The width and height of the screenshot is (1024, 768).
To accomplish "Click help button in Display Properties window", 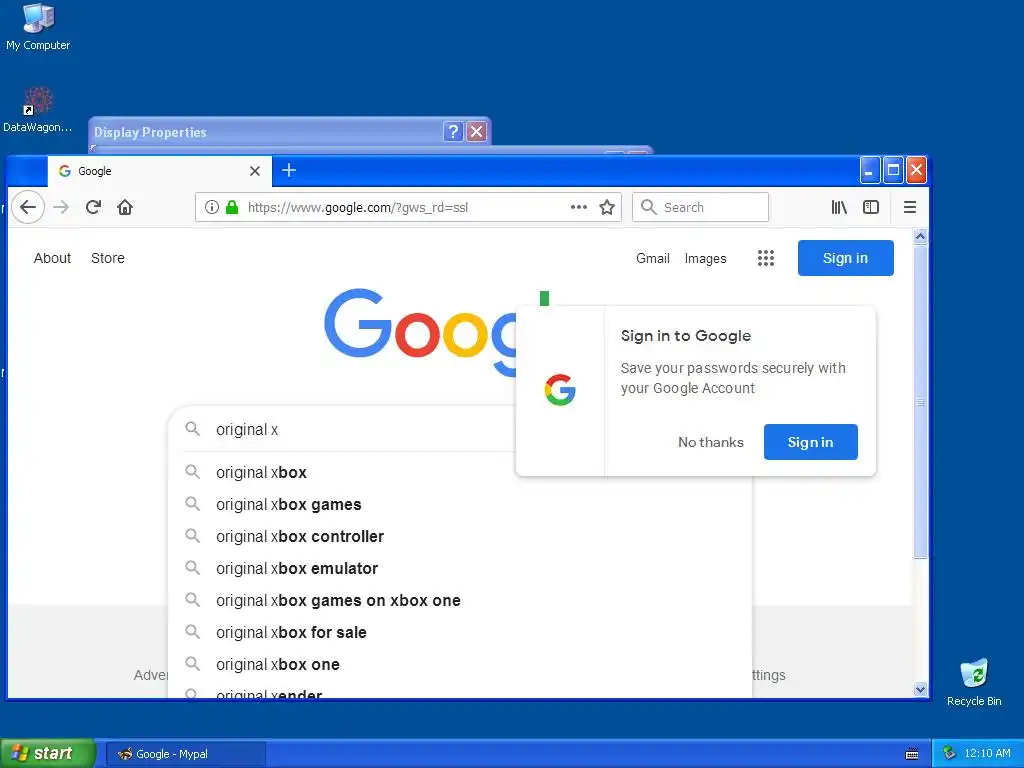I will pos(453,132).
